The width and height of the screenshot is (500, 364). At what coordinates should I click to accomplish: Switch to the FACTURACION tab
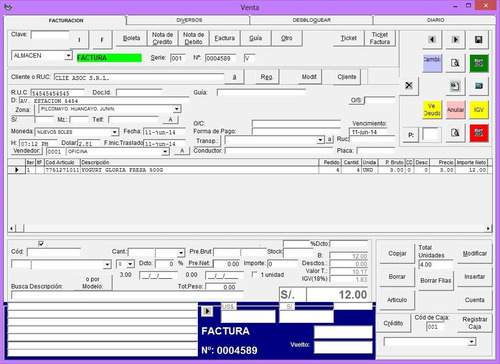point(66,20)
